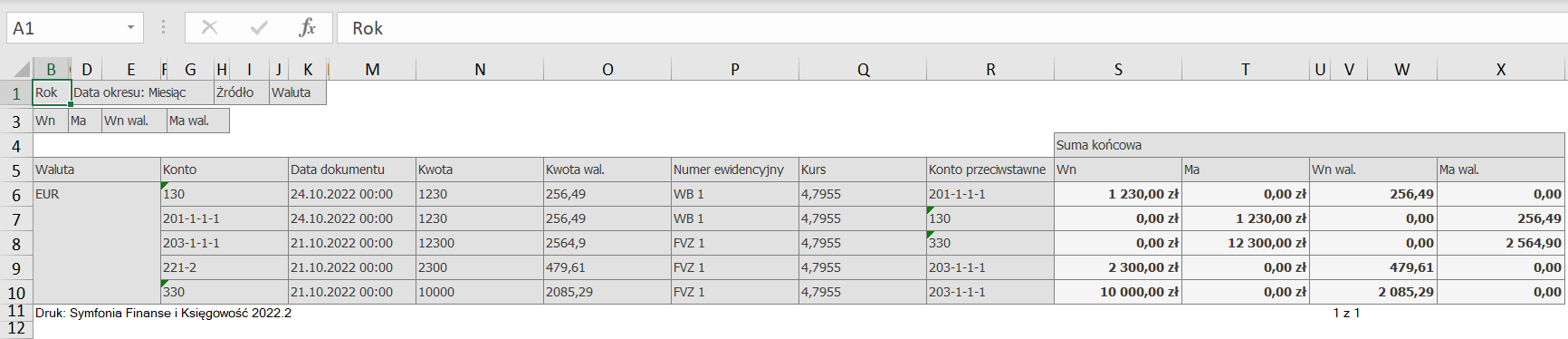Click the Rok filter field cell
Screen dimensions: 1568x339
pyautogui.click(x=52, y=92)
